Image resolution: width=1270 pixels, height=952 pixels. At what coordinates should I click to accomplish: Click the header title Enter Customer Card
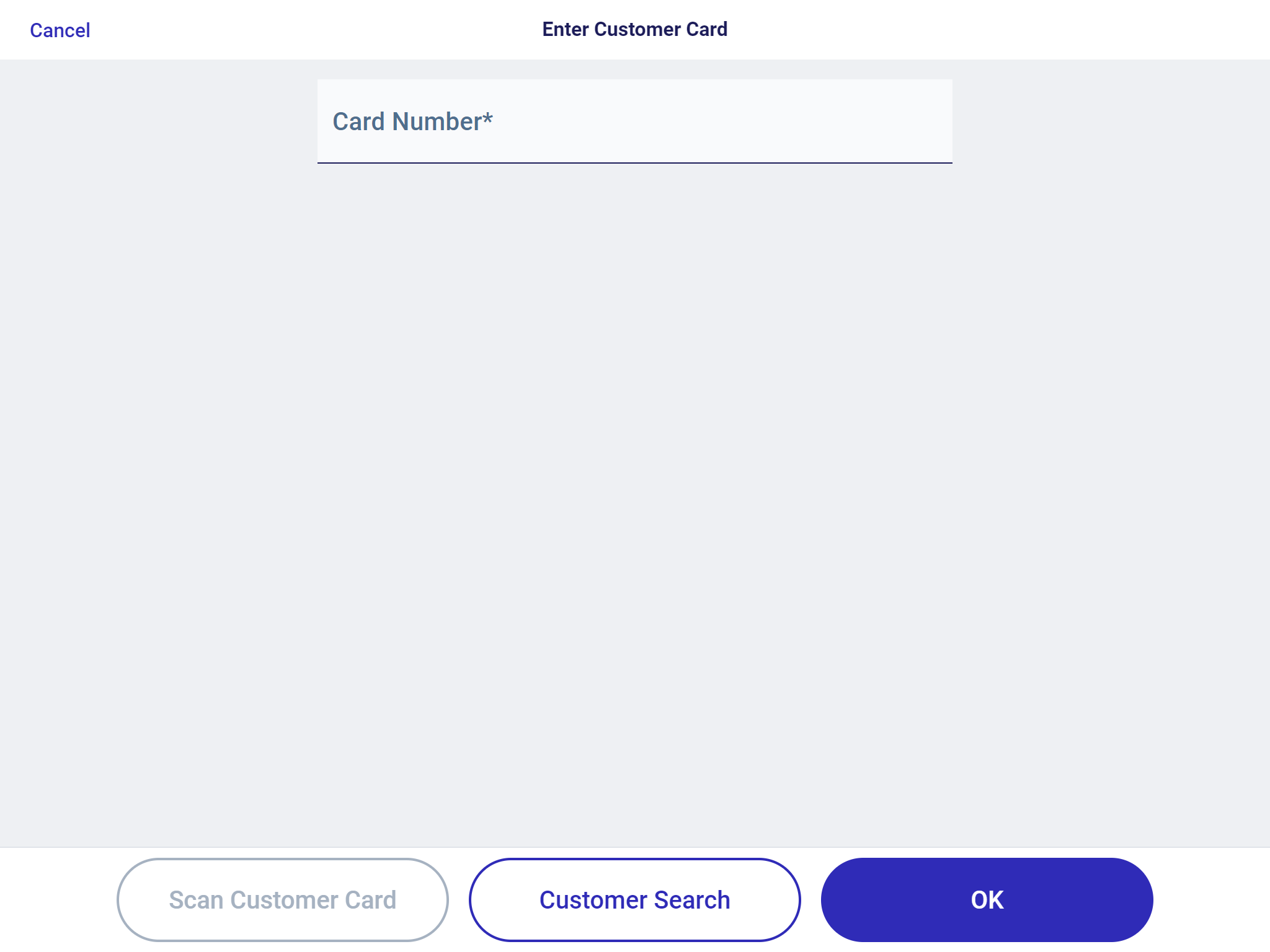[x=634, y=29]
